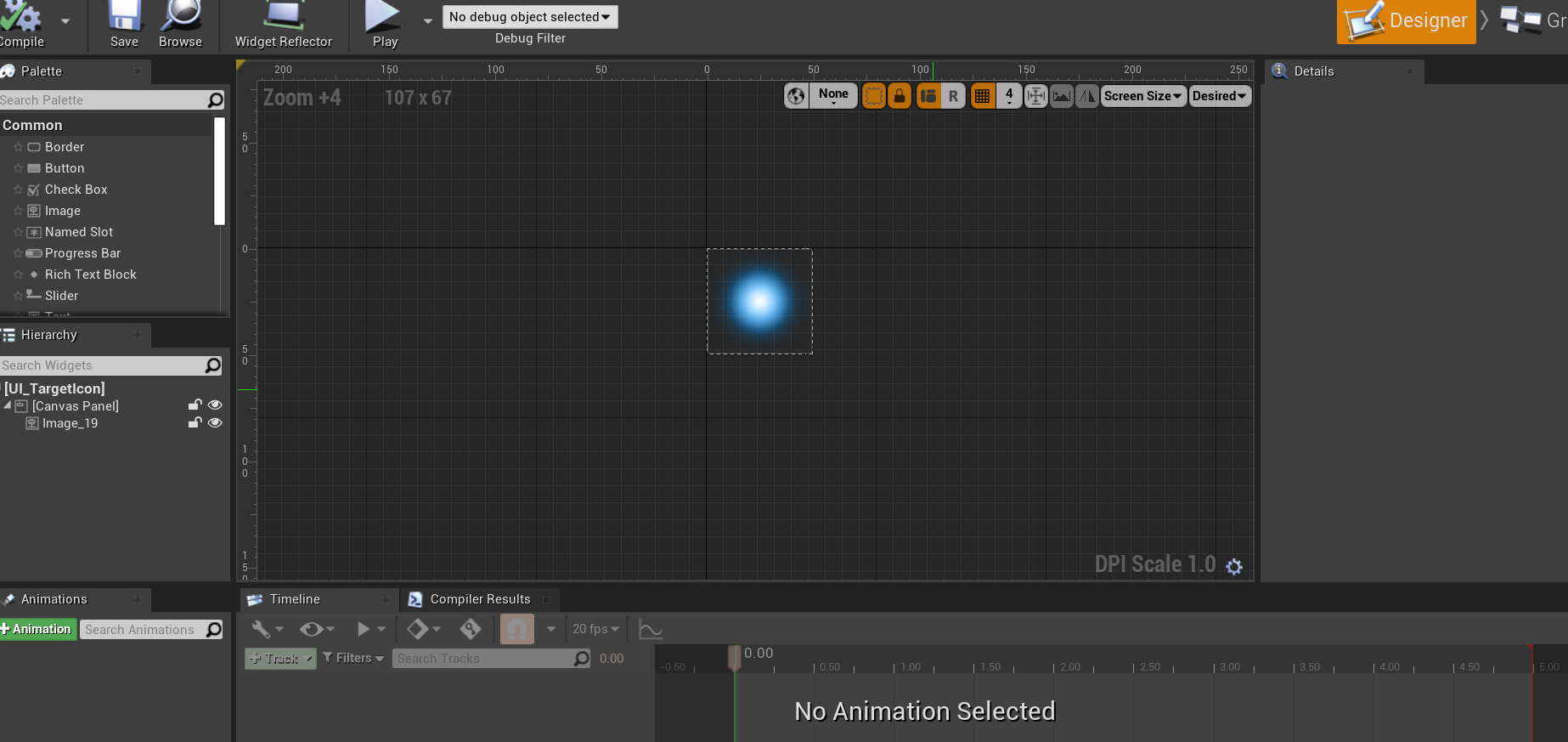Click the preview background image icon
The image size is (1568, 742).
click(x=1062, y=96)
